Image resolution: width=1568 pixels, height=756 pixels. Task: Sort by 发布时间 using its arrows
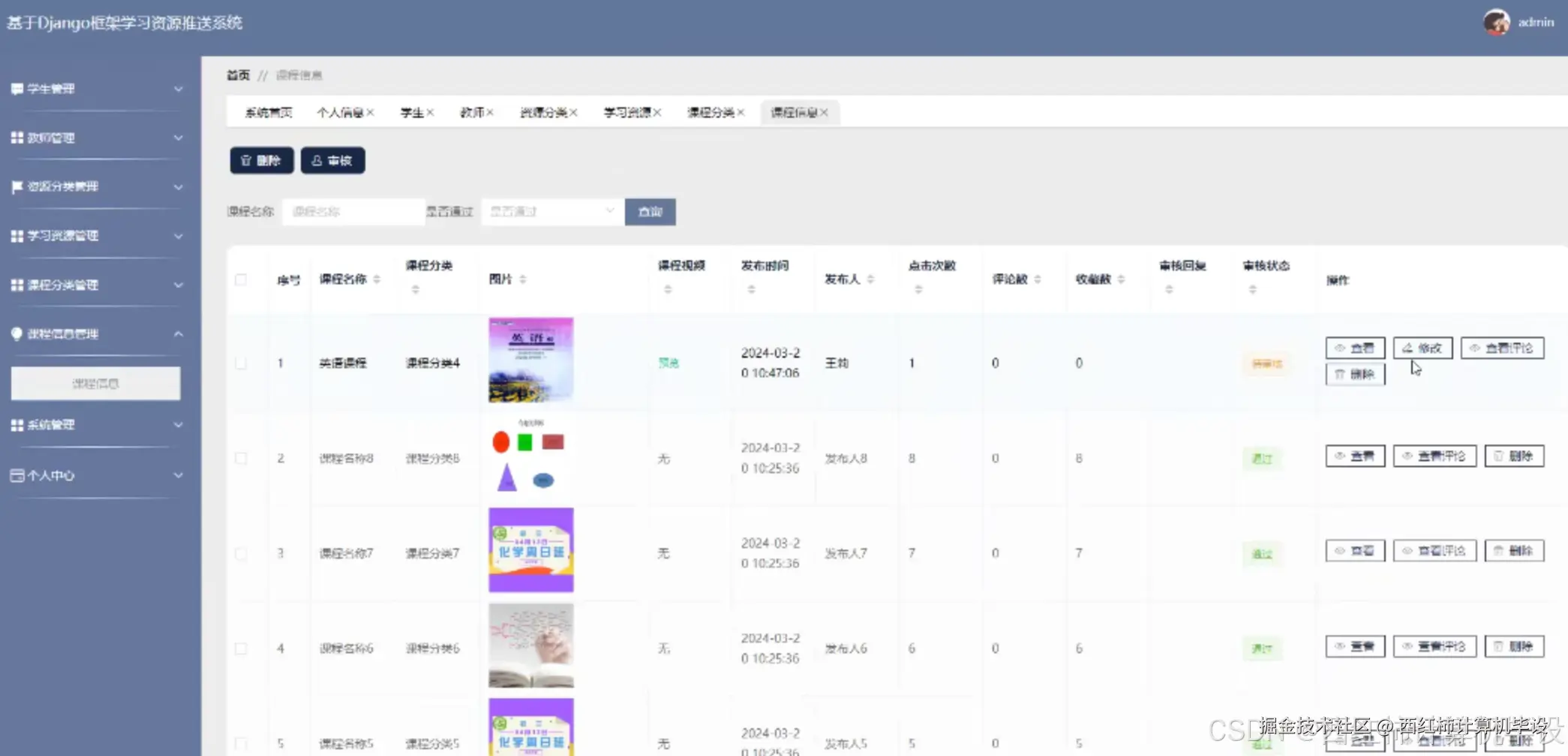click(751, 289)
